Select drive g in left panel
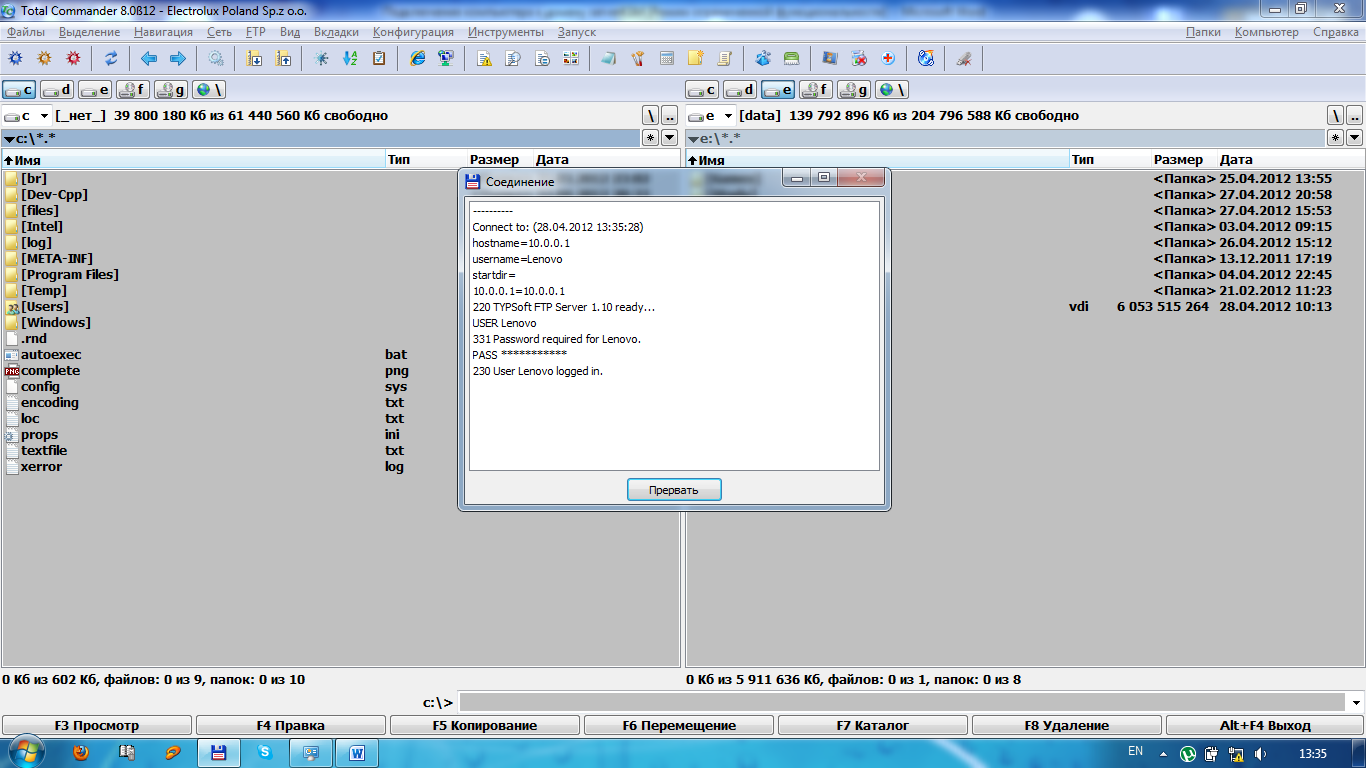This screenshot has height=768, width=1366. click(171, 90)
